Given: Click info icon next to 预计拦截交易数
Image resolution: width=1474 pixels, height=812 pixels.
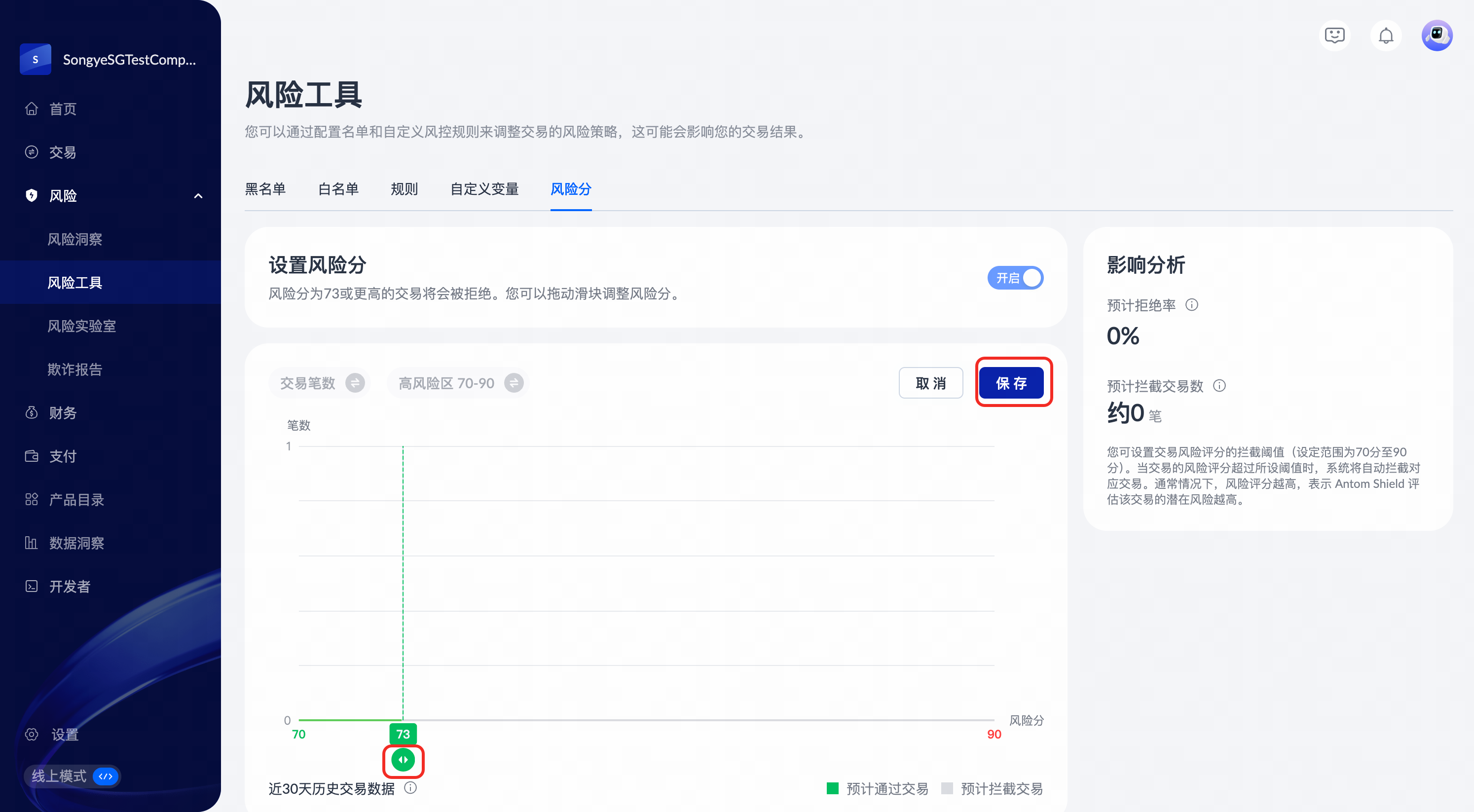Looking at the screenshot, I should 1219,386.
